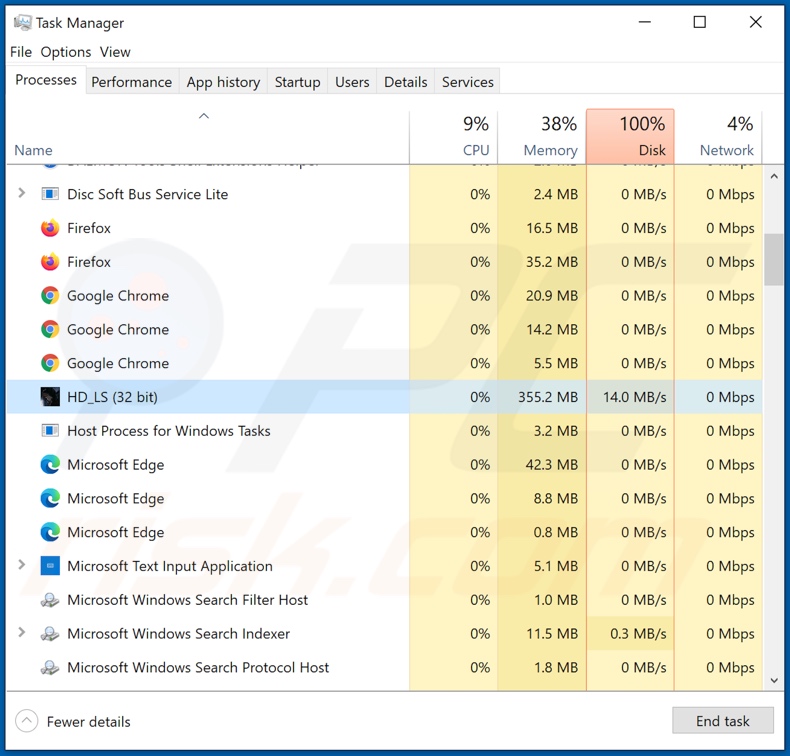Click the 355.2 MB memory value
The image size is (790, 756).
point(548,397)
